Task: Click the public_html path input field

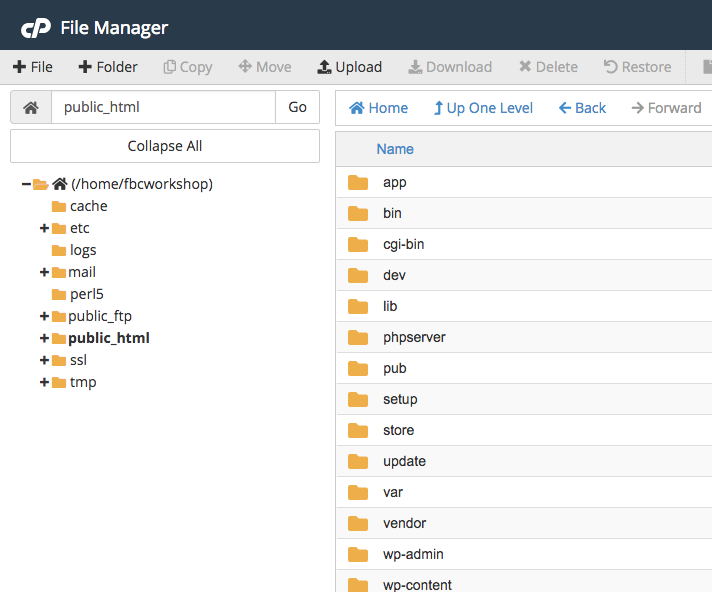Action: pos(163,107)
